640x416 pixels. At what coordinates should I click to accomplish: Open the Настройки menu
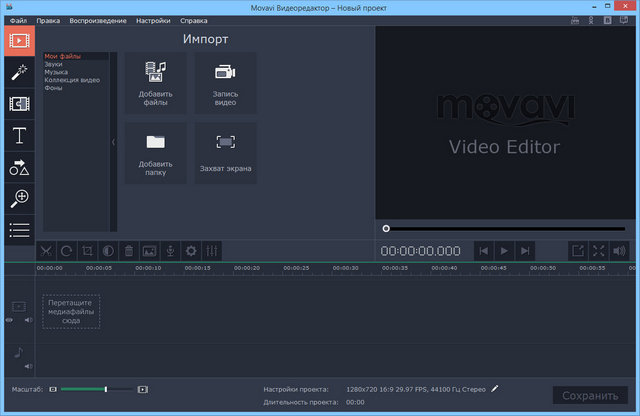(x=153, y=20)
